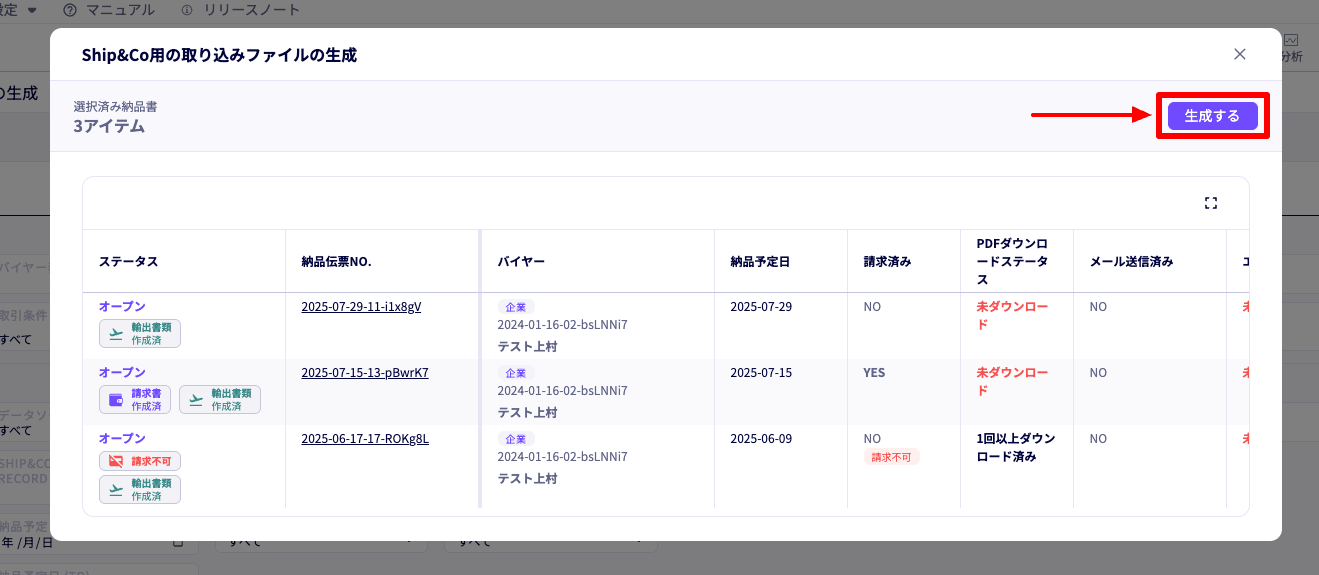The image size is (1319, 575).
Task: Click the 請求書 作成済 badge
Action: click(135, 399)
